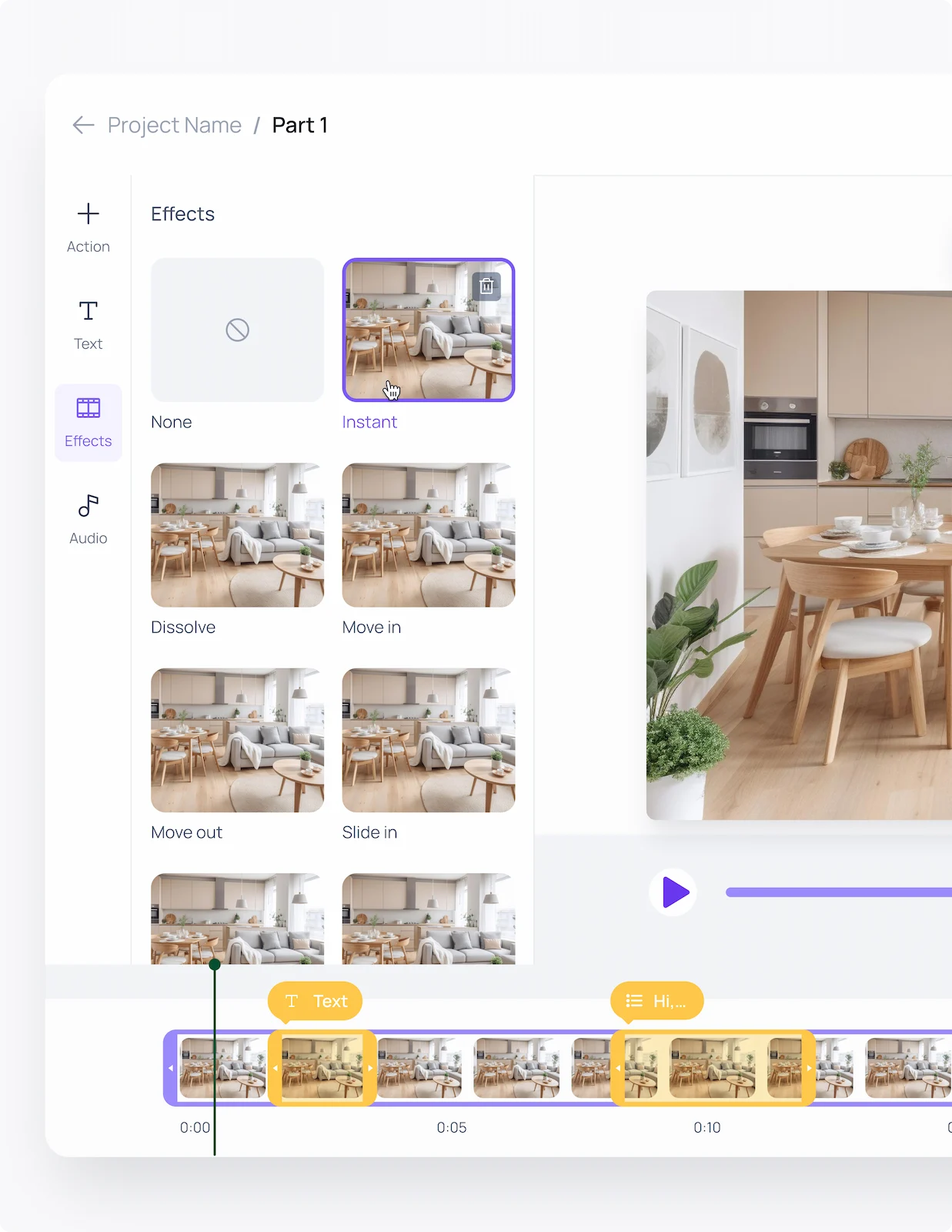The height and width of the screenshot is (1232, 952).
Task: Apply the Move in effect thumbnail
Action: [x=429, y=535]
